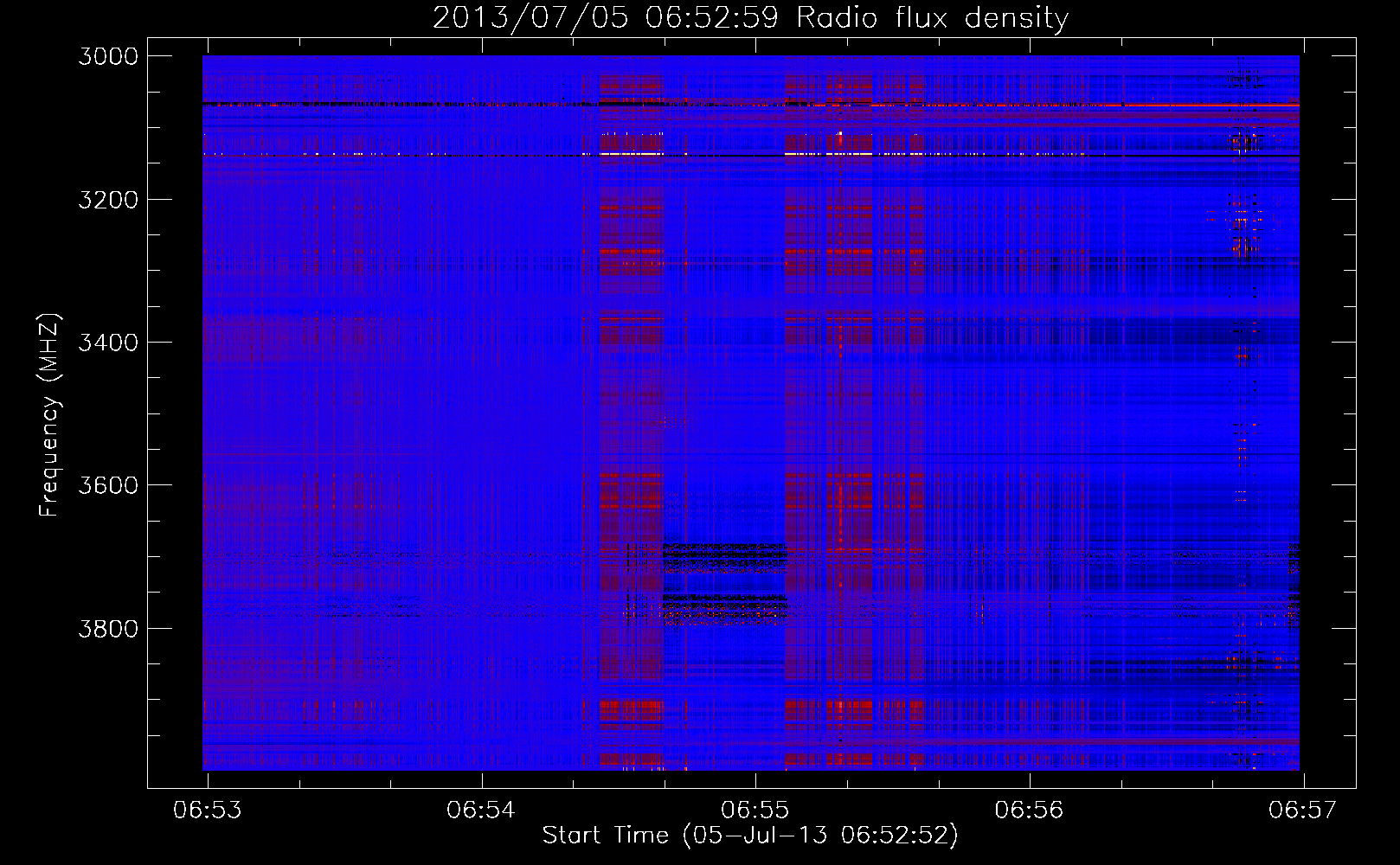The height and width of the screenshot is (865, 1400).
Task: Select the 'Frequency (MHZ)' axis label
Action: [49, 415]
